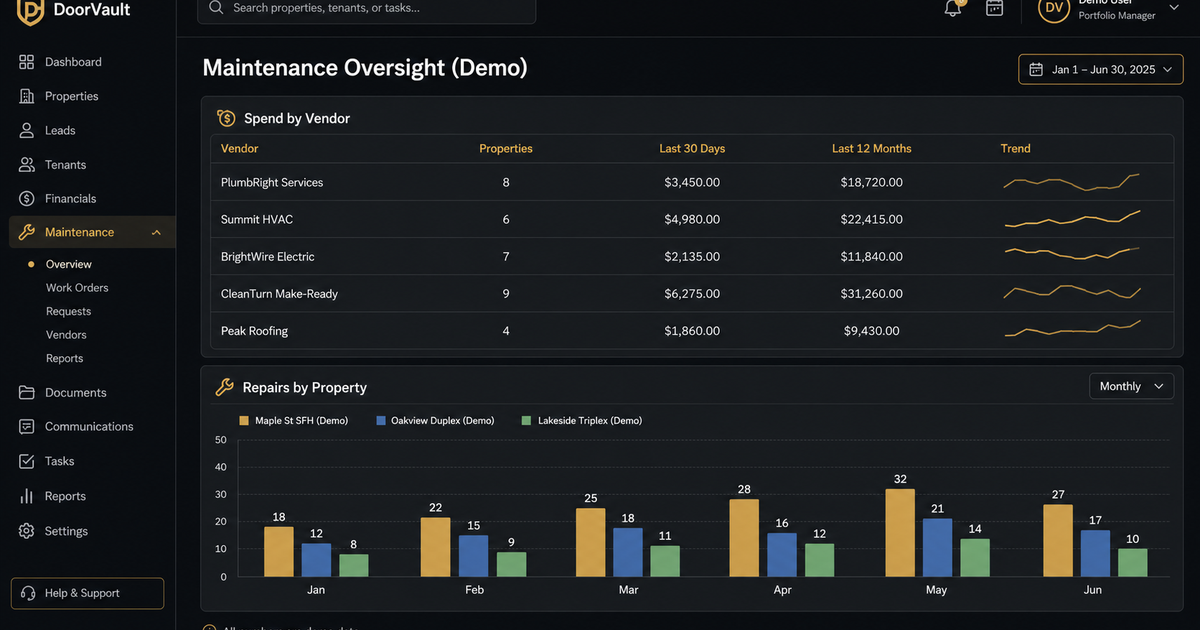Select Reports under Maintenance submenu
The image size is (1200, 630).
[64, 358]
